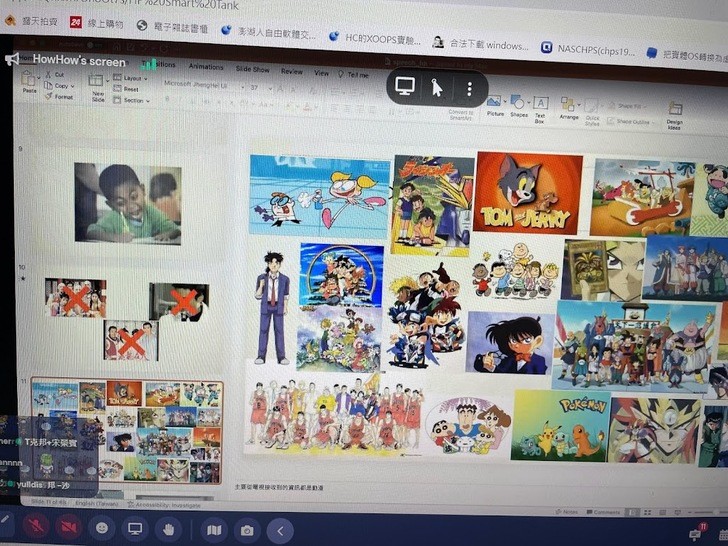The image size is (728, 546).
Task: Select slide 10 thumbnail with red crosses
Action: [x=126, y=319]
